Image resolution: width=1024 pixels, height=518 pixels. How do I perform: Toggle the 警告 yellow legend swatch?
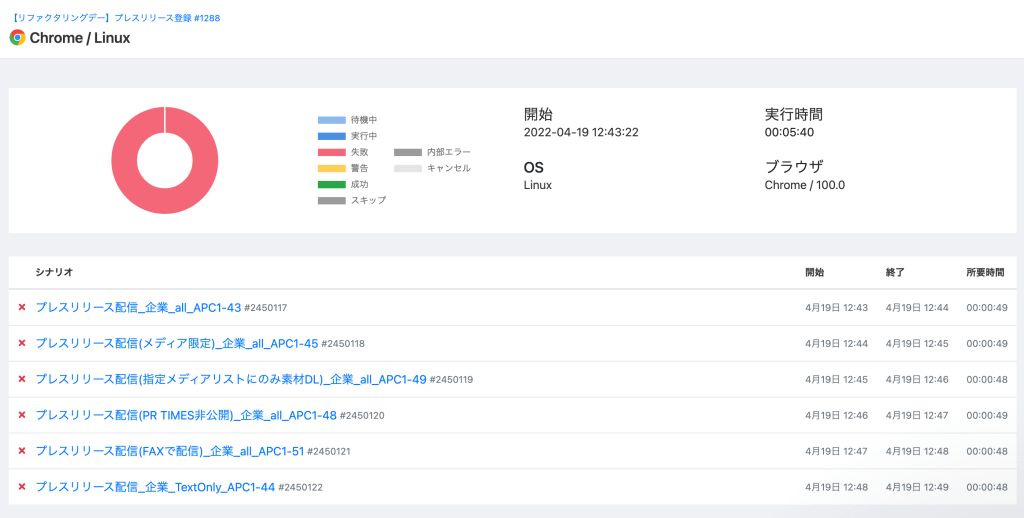click(331, 168)
